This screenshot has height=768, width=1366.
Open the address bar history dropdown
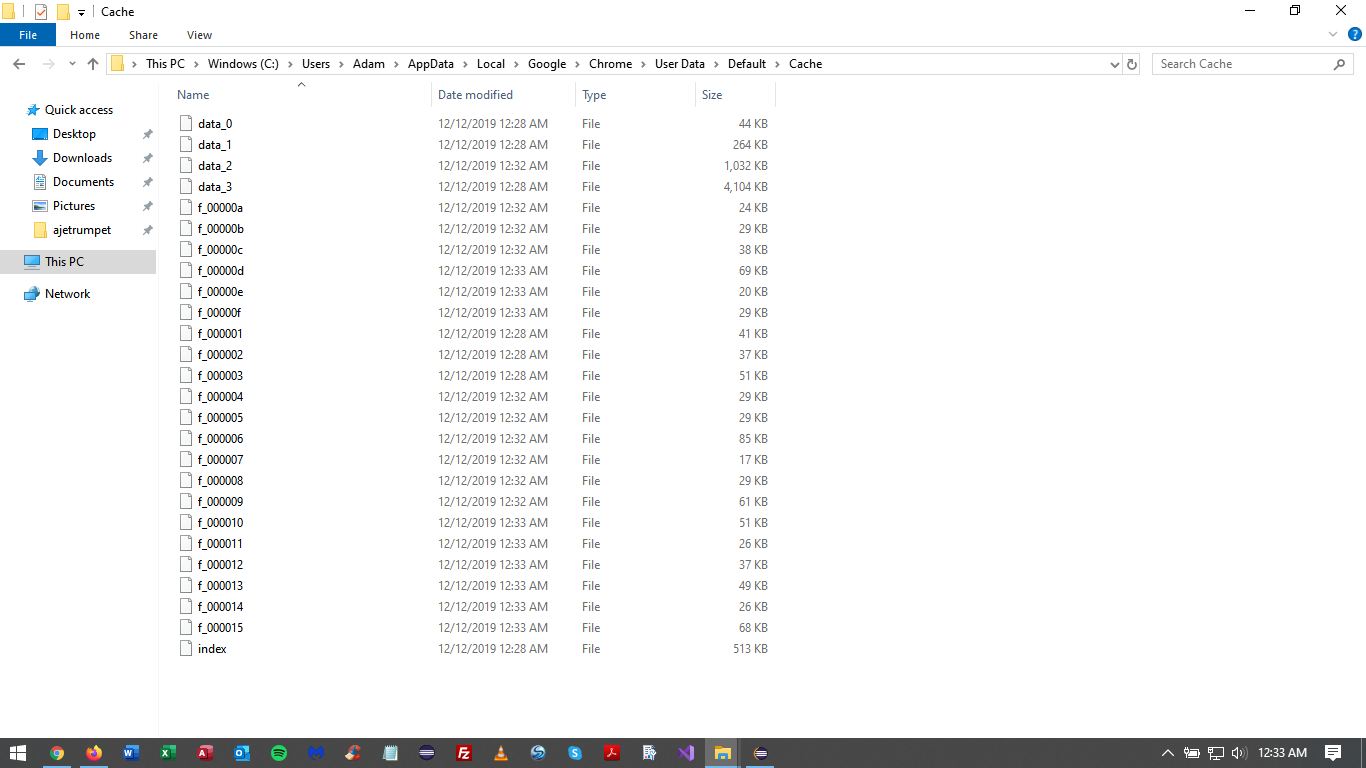point(1115,64)
